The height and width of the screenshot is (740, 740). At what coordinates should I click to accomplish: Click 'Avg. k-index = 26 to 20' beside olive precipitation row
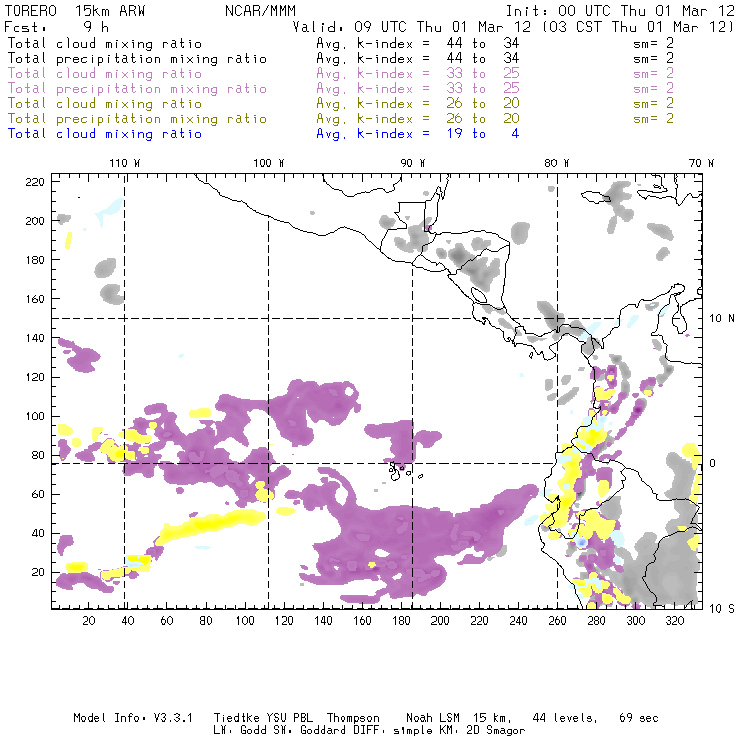tap(418, 118)
